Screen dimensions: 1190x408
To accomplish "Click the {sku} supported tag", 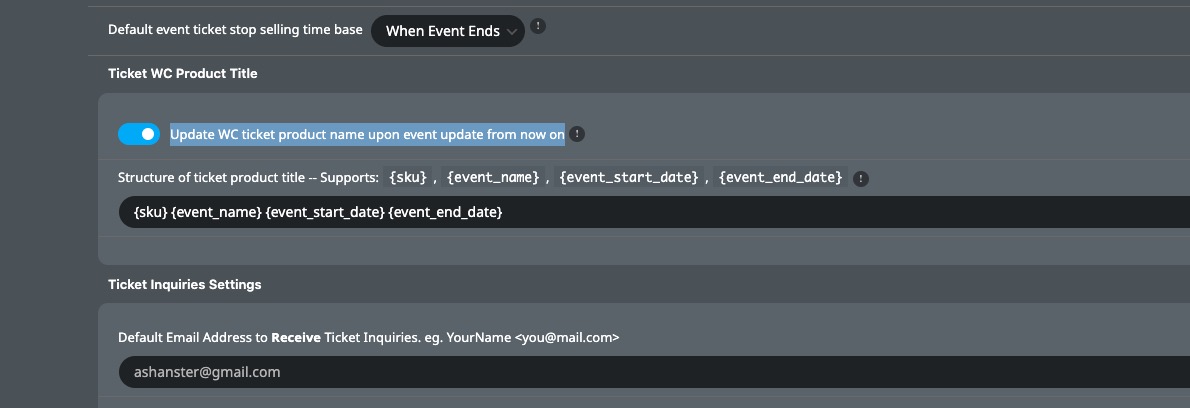I will tap(408, 177).
